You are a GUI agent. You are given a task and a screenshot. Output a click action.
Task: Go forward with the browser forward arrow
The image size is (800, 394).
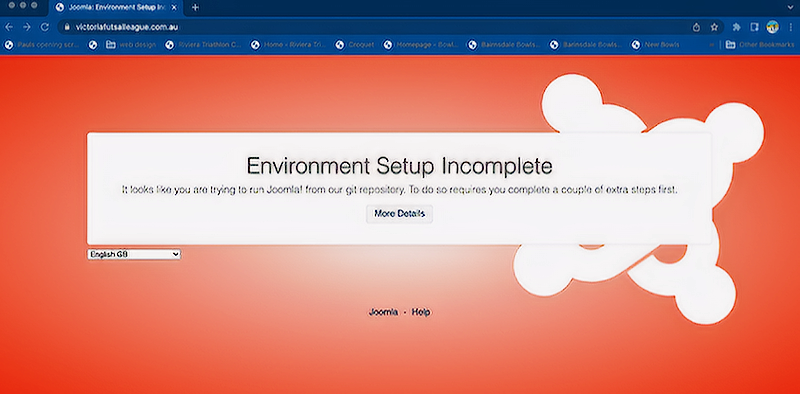27,27
